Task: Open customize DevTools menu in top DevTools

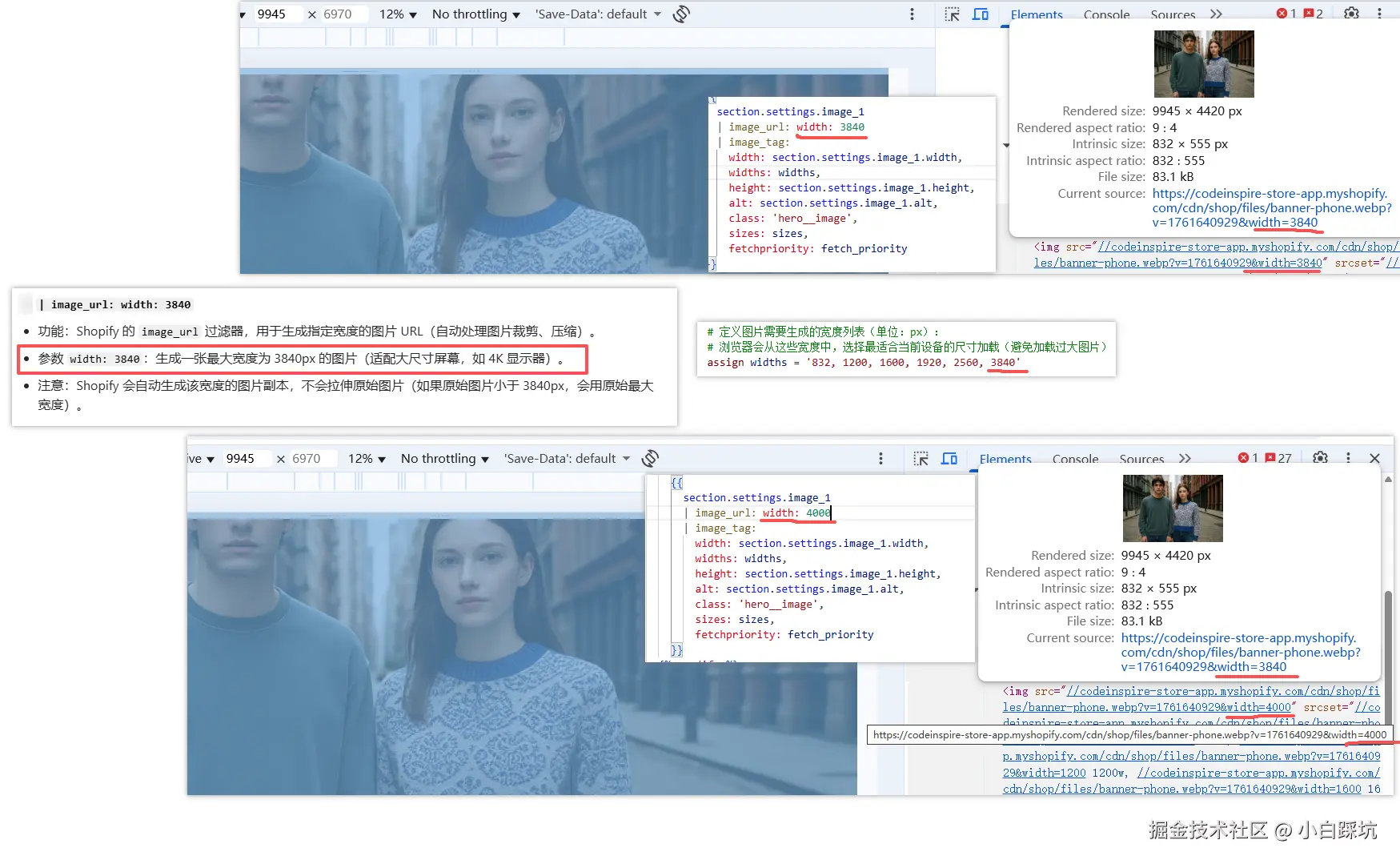Action: (1379, 13)
